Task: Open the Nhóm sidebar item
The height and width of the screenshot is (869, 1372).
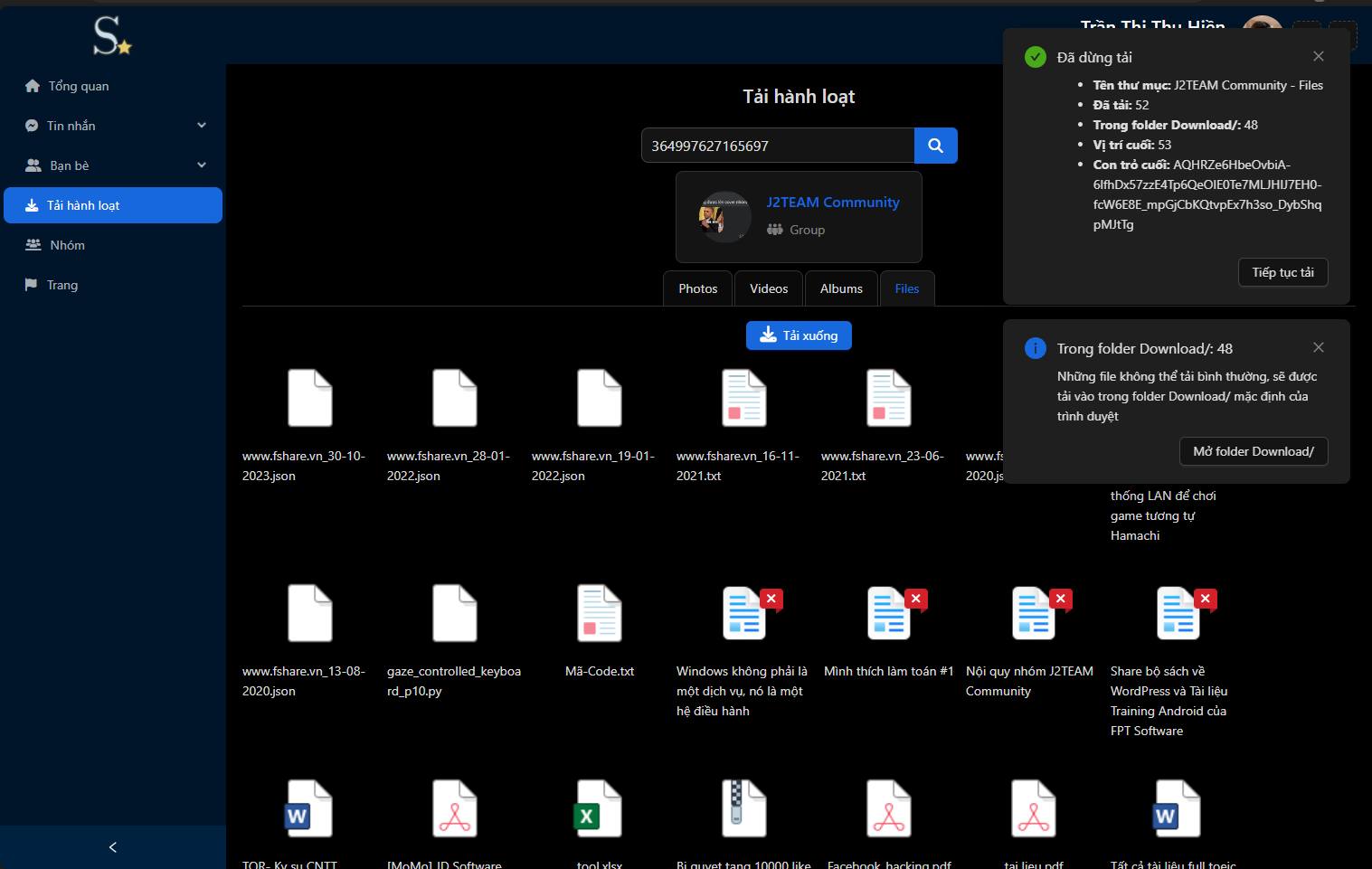Action: click(113, 245)
